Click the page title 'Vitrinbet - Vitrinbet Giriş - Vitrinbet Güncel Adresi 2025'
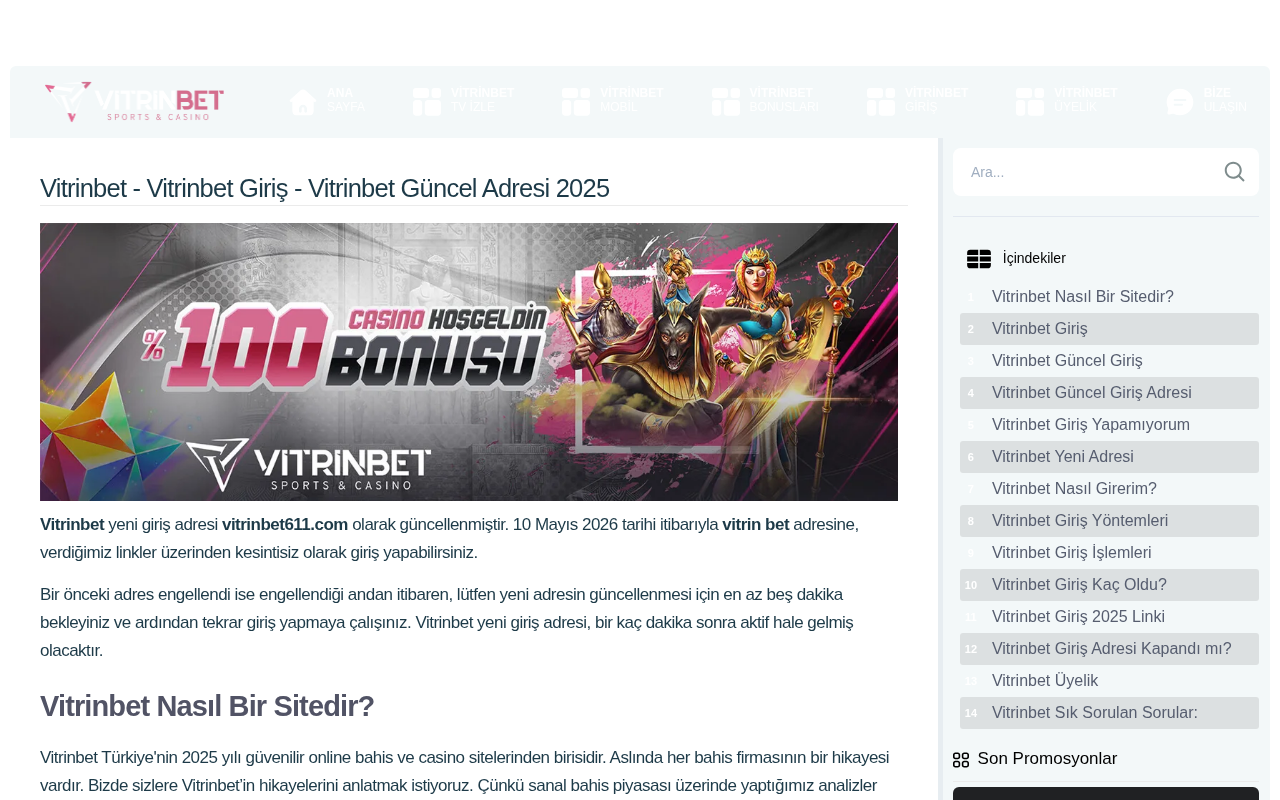The height and width of the screenshot is (800, 1280). (x=325, y=188)
